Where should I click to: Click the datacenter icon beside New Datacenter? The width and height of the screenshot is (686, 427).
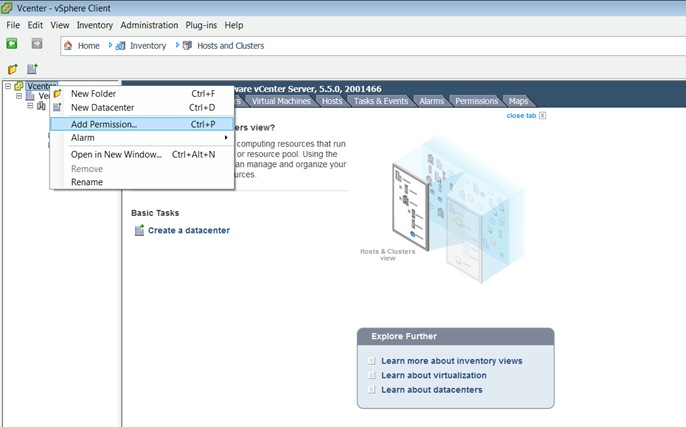(x=57, y=107)
